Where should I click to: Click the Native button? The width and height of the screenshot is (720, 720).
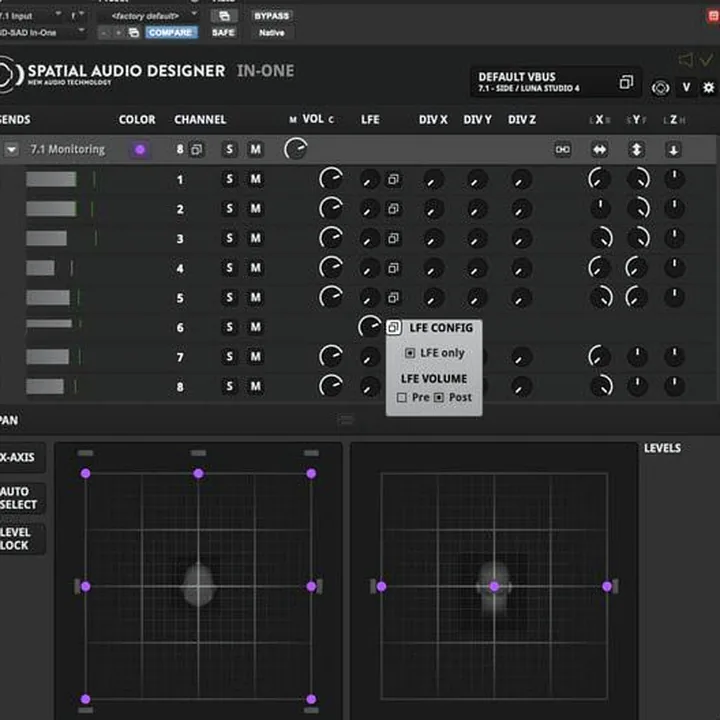coord(271,33)
